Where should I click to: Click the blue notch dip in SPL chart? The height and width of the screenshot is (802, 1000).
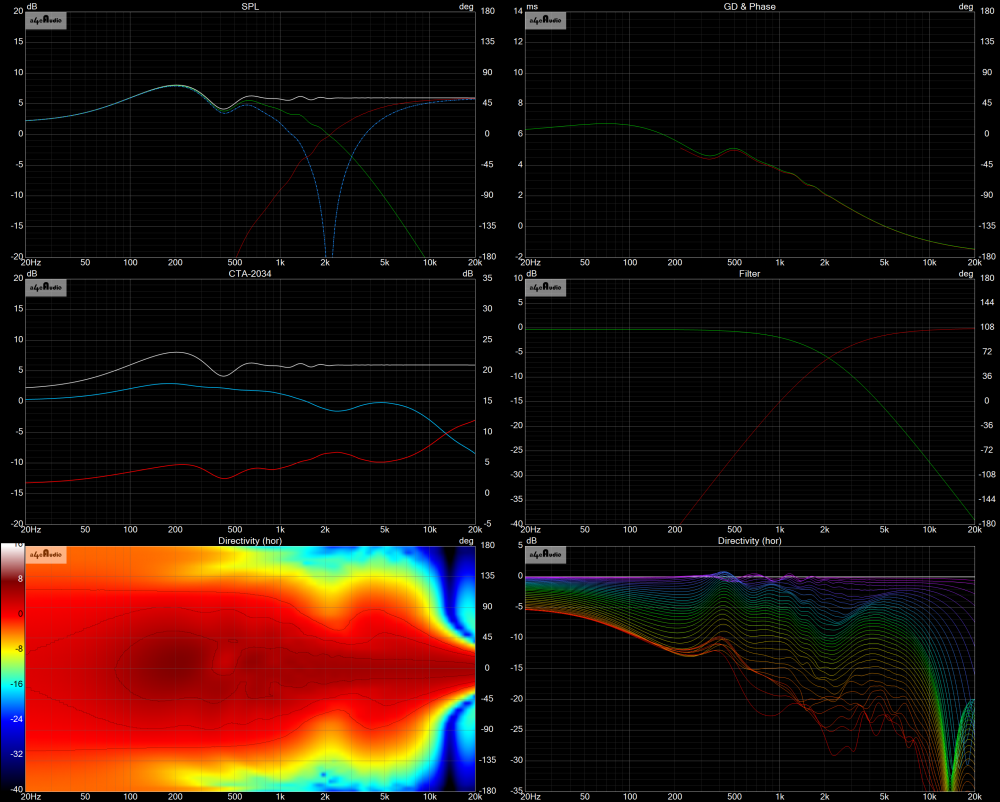click(325, 245)
